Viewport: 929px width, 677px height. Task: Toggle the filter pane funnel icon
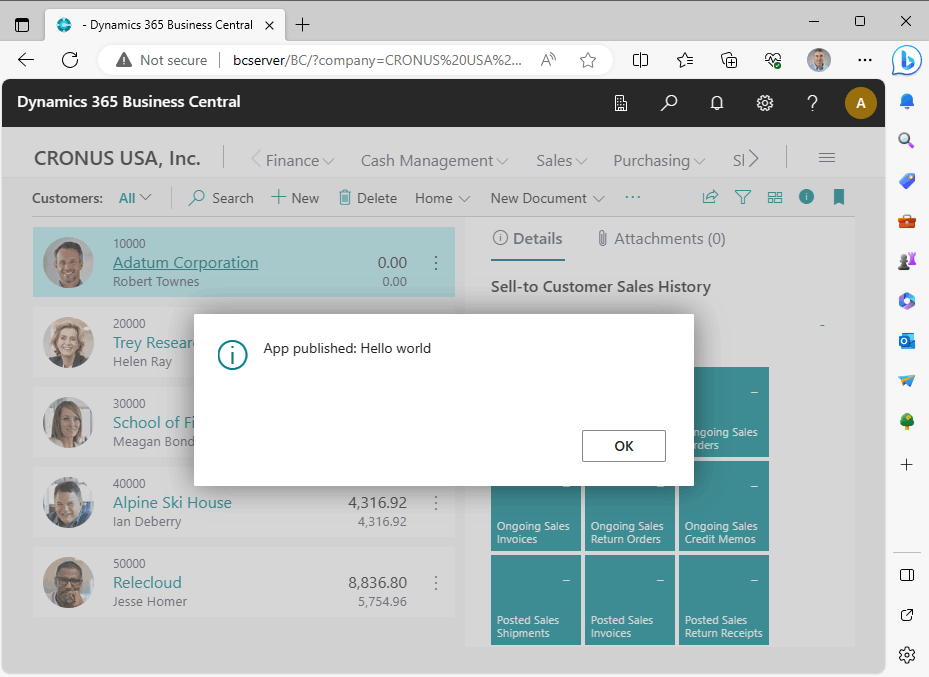point(742,198)
